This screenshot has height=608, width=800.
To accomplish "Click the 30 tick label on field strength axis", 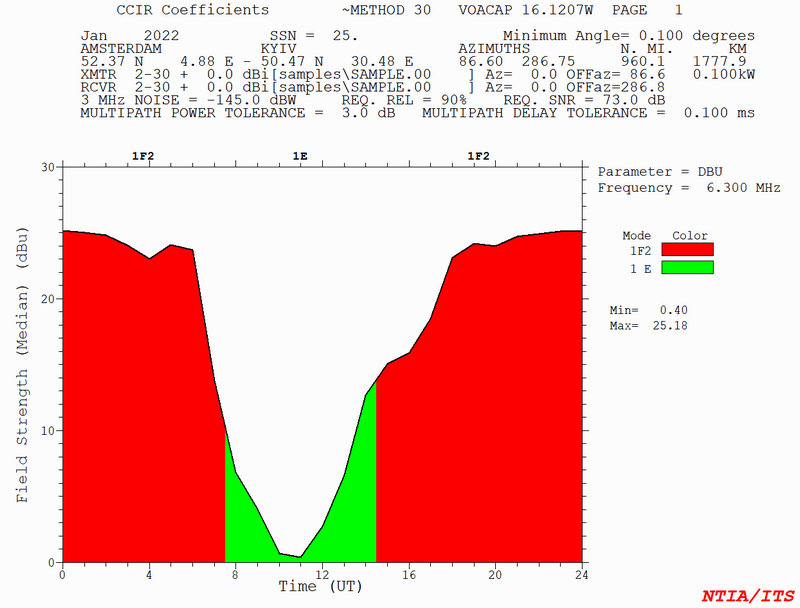I will click(48, 167).
